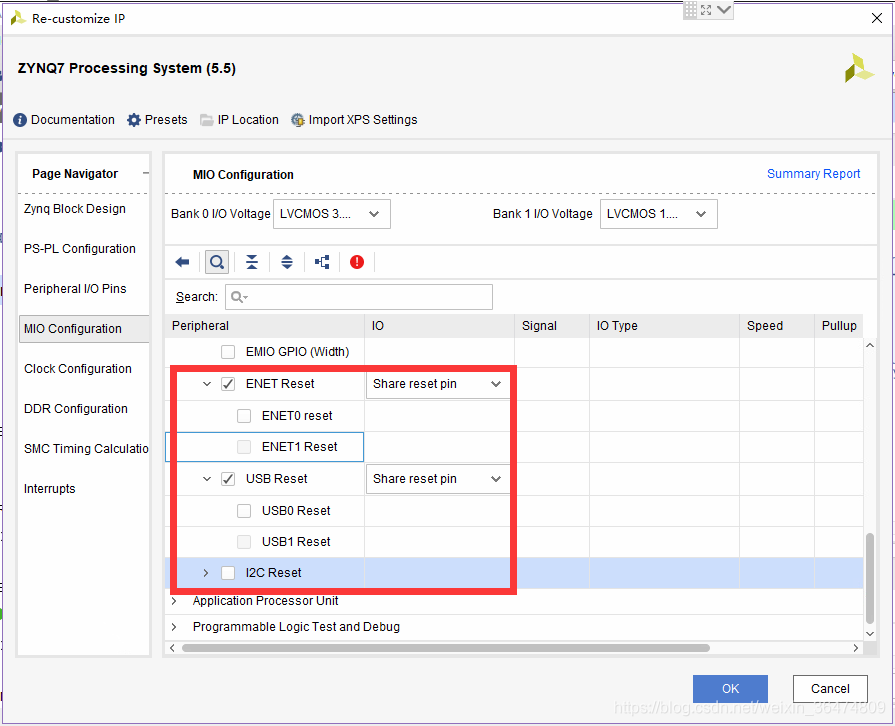Screen dimensions: 895x726
Task: Open the Clock Configuration page
Action: coord(78,369)
